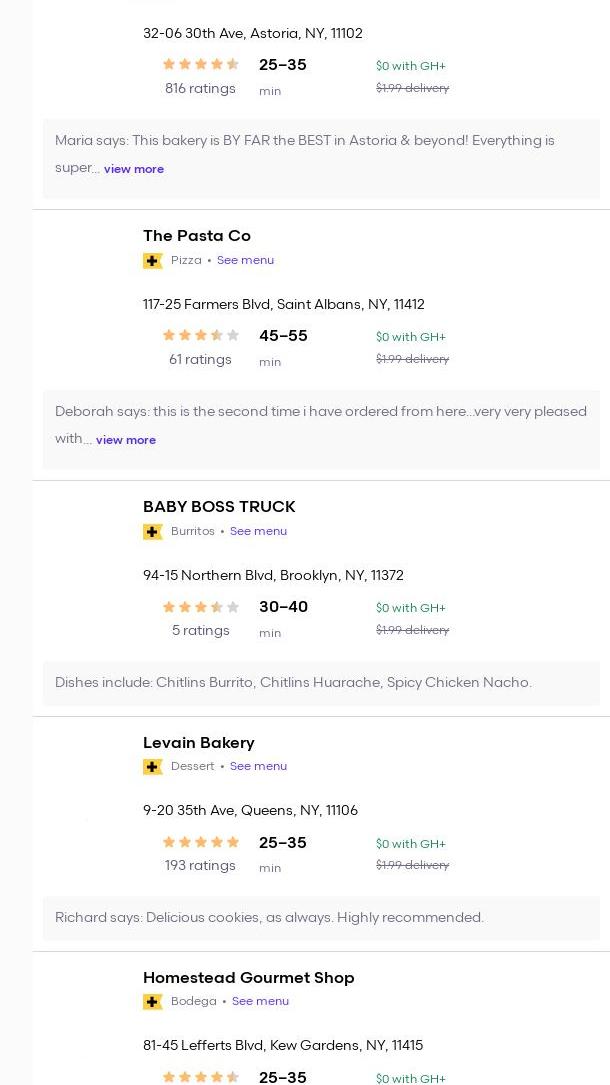See menu for Homestead Gourmet Shop
The width and height of the screenshot is (610, 1085).
point(260,1001)
